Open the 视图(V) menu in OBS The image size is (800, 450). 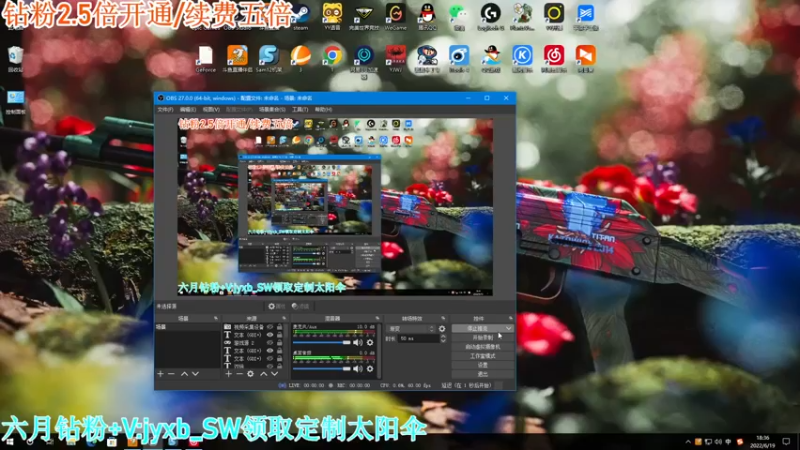[211, 110]
